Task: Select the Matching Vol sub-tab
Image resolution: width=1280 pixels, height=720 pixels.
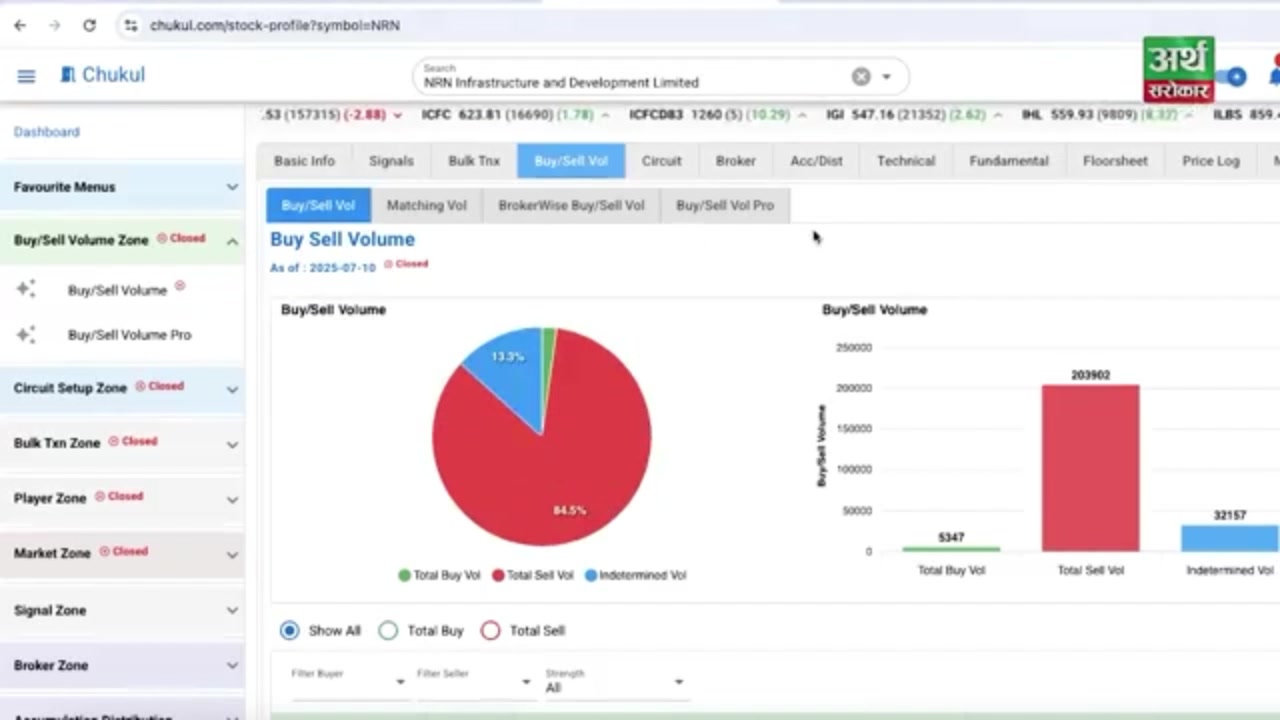Action: 427,205
